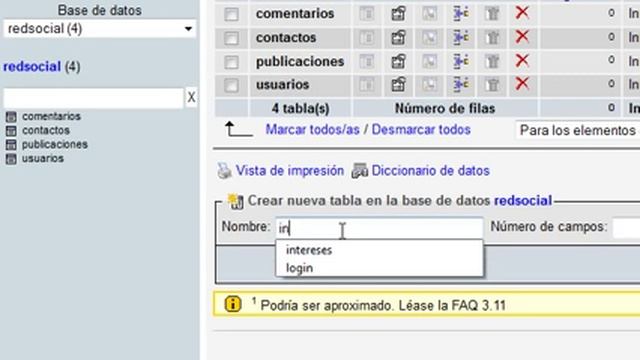Drop publicaciones table with red X
The width and height of the screenshot is (640, 360).
click(x=522, y=60)
